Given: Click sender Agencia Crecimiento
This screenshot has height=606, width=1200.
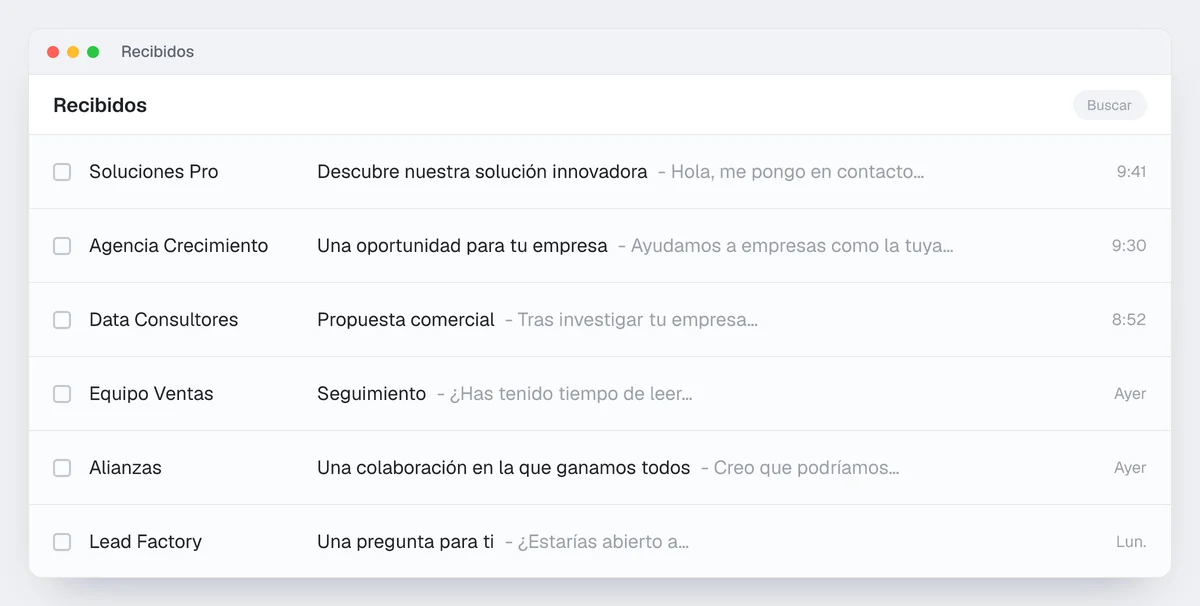Looking at the screenshot, I should (x=179, y=246).
